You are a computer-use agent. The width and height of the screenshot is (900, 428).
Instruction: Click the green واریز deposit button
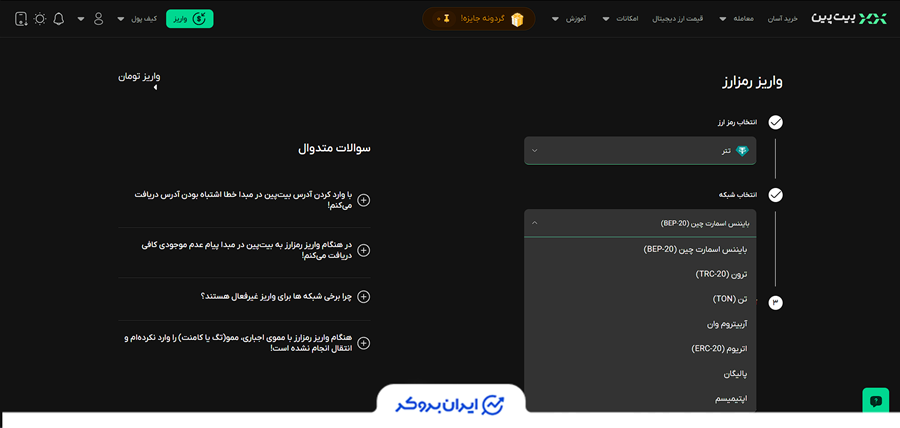tap(189, 19)
